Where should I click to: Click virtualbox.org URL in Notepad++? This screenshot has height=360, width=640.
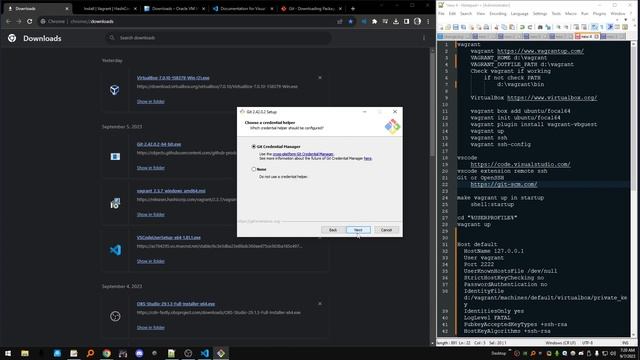(552, 98)
